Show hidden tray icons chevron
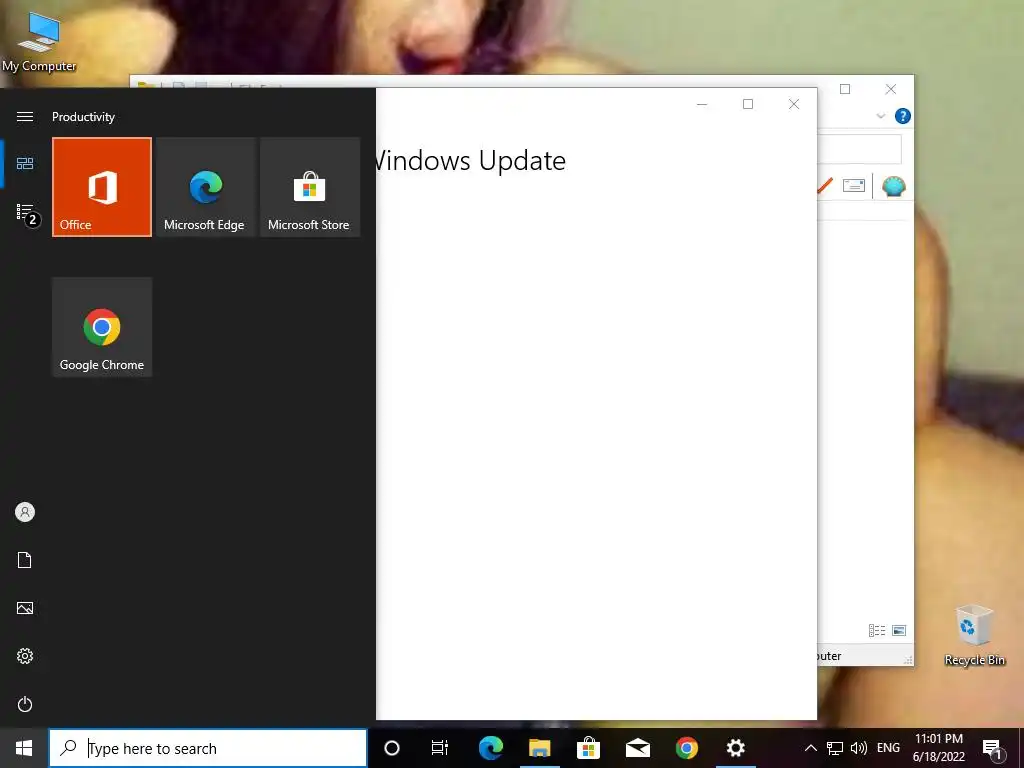The image size is (1024, 768). [810, 748]
